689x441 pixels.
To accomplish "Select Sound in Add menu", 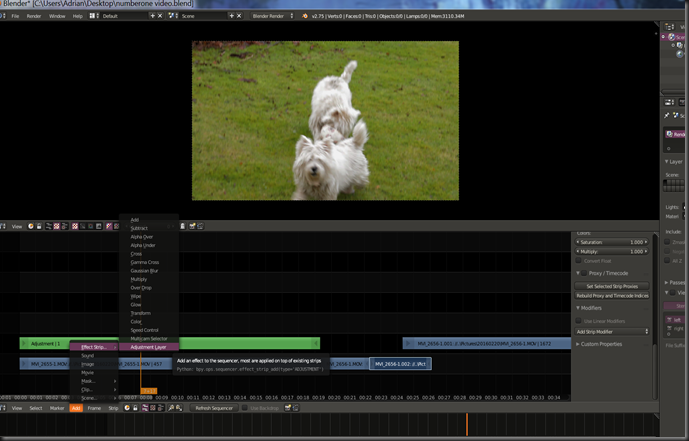I will (94, 356).
